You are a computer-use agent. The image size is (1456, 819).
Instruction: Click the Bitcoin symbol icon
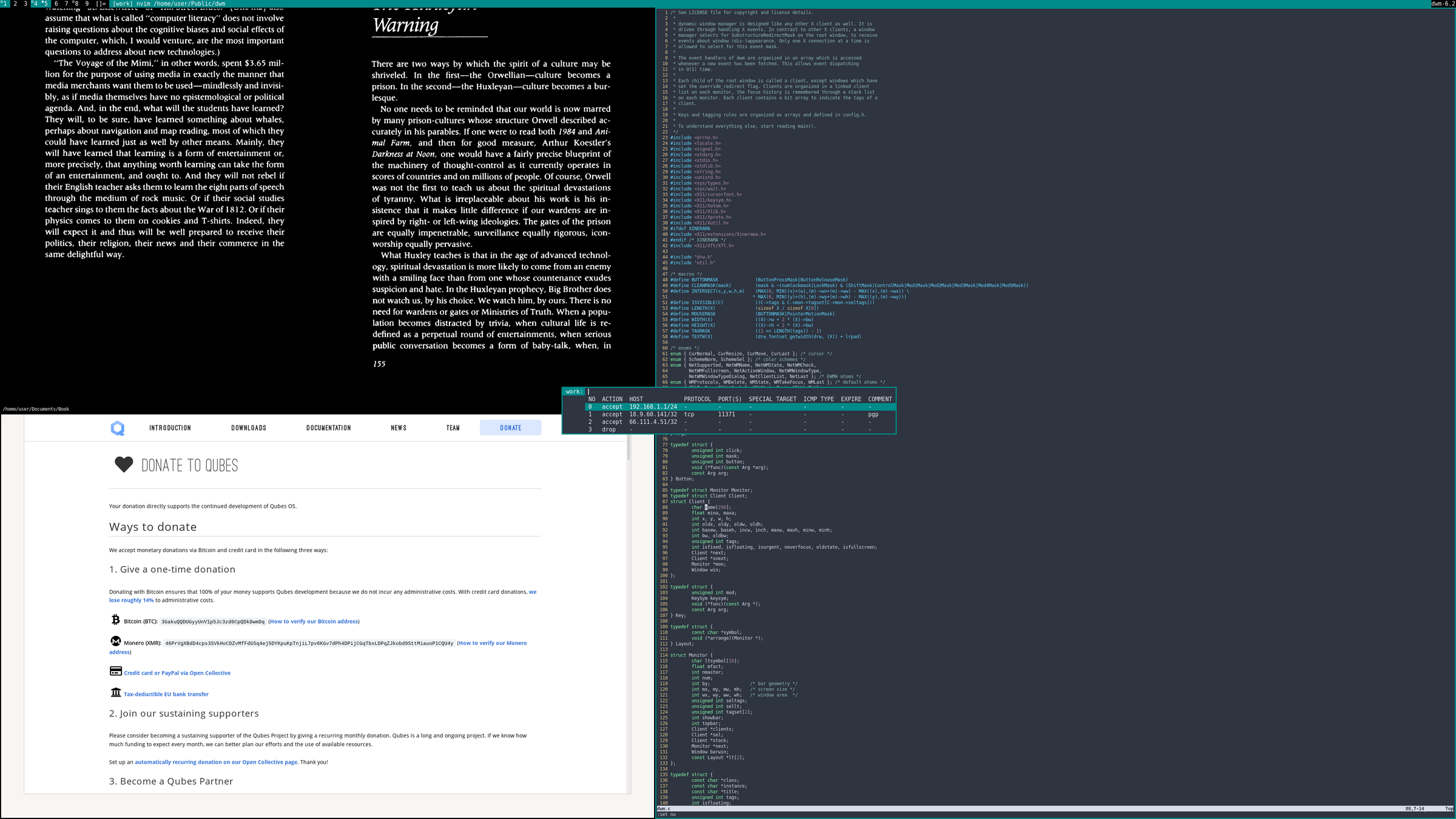click(115, 619)
